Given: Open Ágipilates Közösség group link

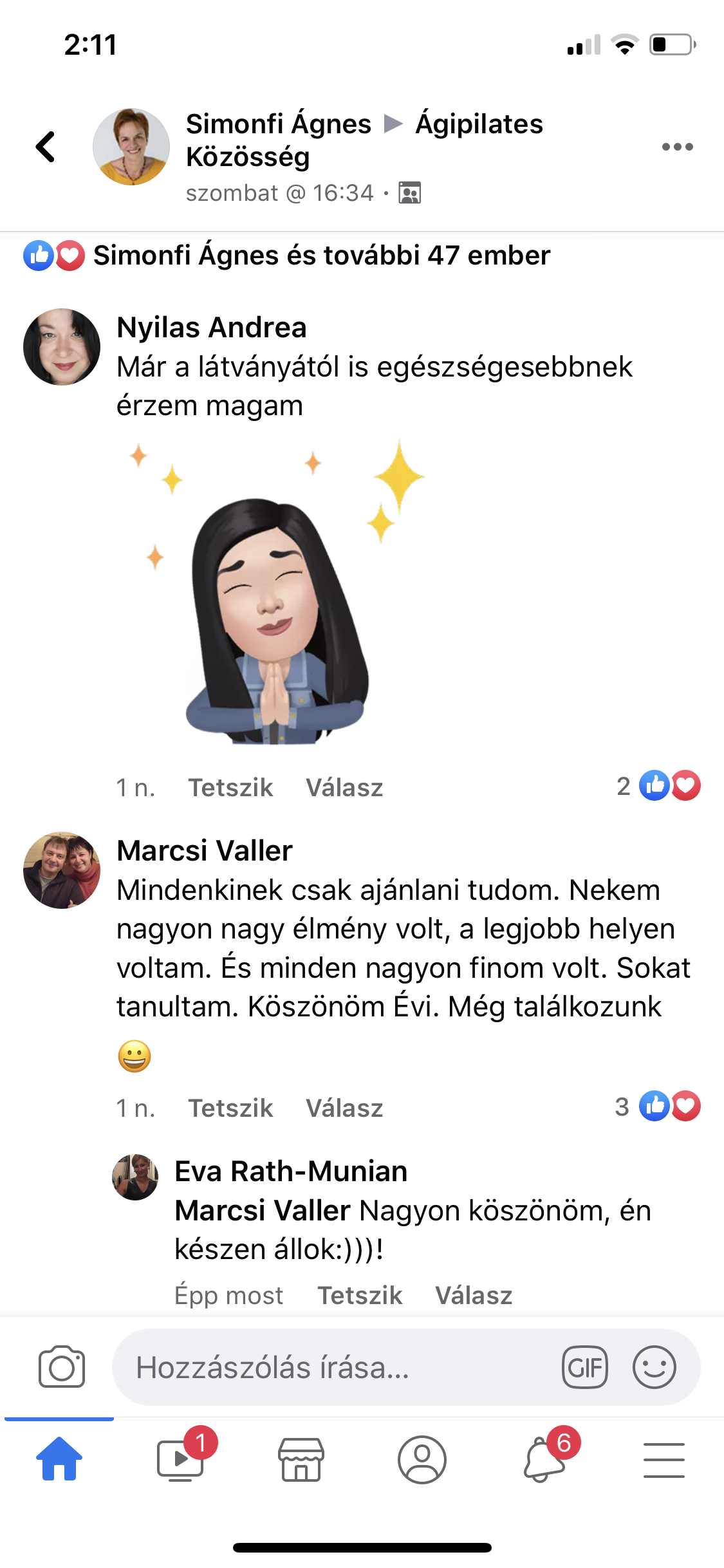Looking at the screenshot, I should click(364, 140).
